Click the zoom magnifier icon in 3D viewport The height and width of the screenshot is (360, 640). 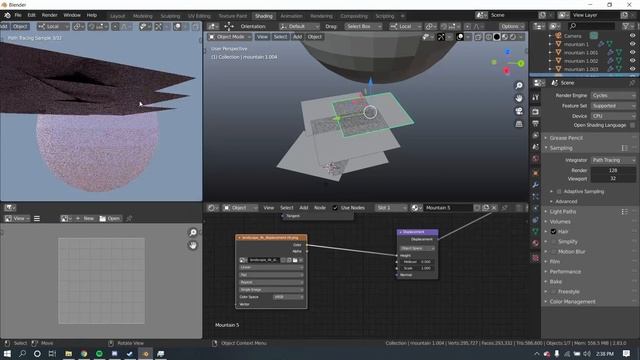[x=519, y=85]
